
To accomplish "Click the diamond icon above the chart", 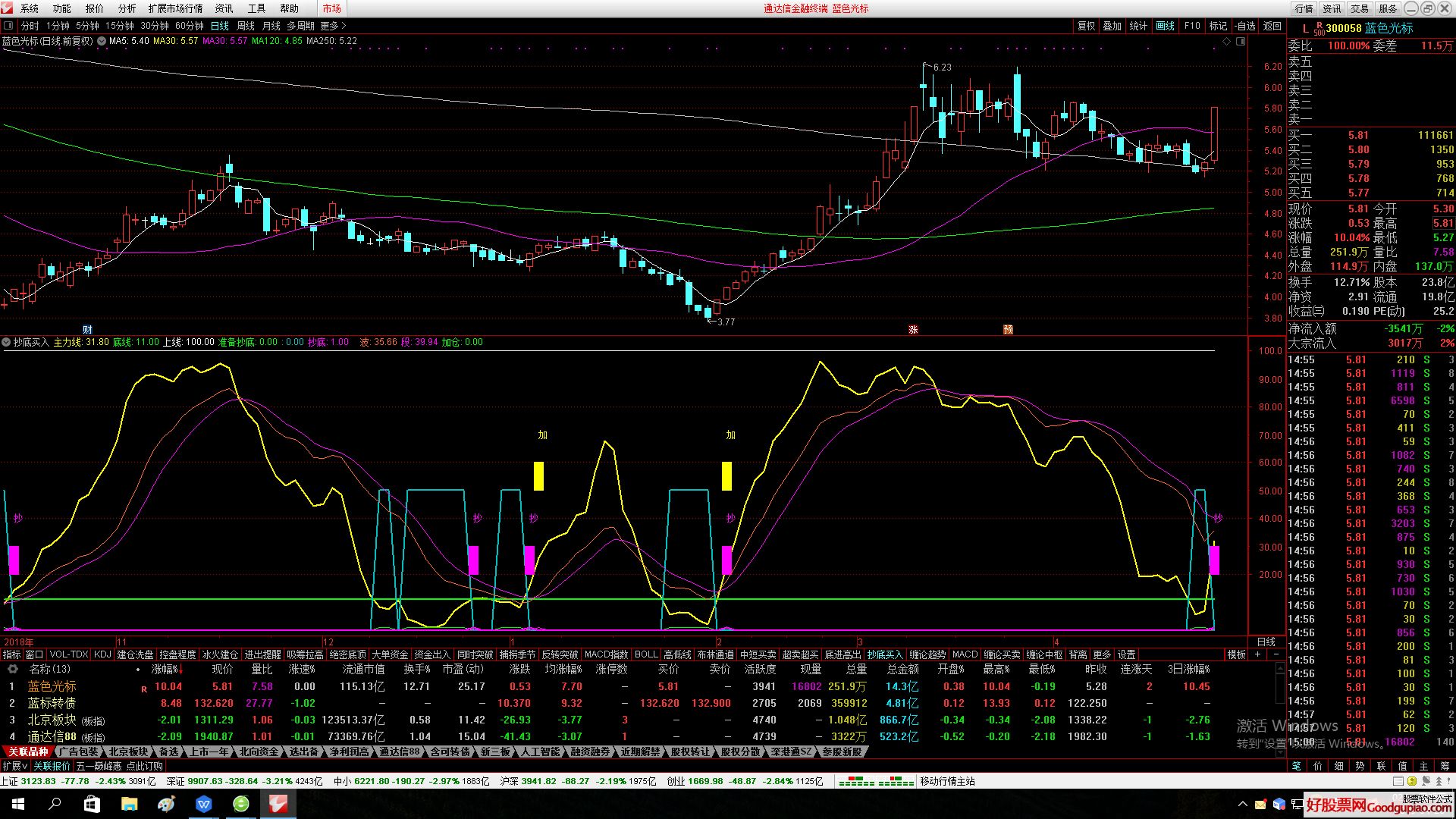I will click(x=1227, y=41).
